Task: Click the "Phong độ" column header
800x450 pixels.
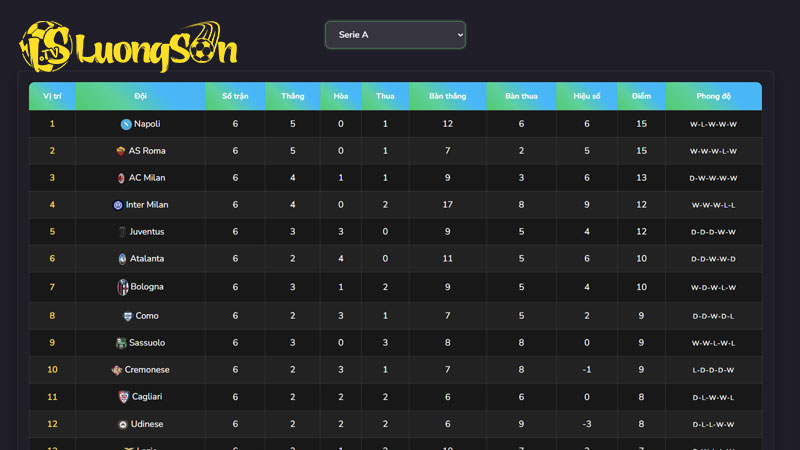Action: pyautogui.click(x=713, y=96)
